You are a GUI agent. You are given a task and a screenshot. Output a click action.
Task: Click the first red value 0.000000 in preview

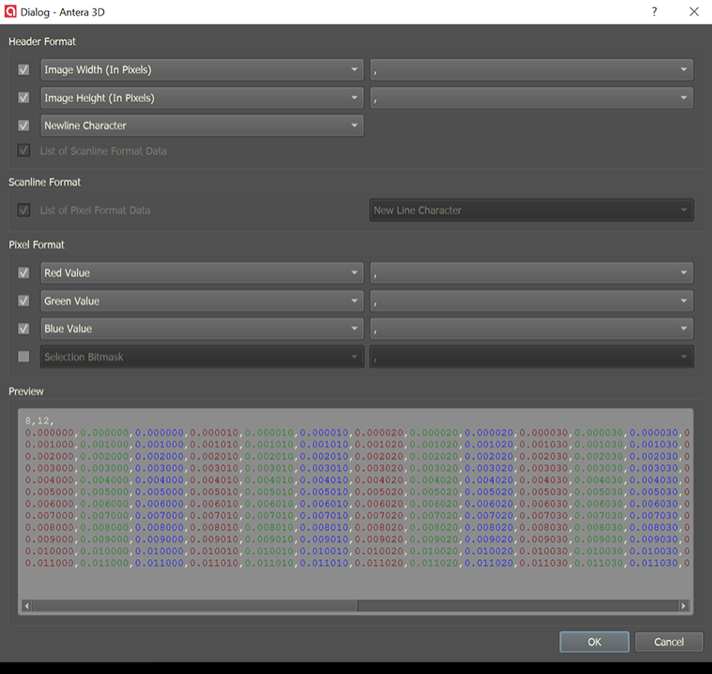(49, 432)
